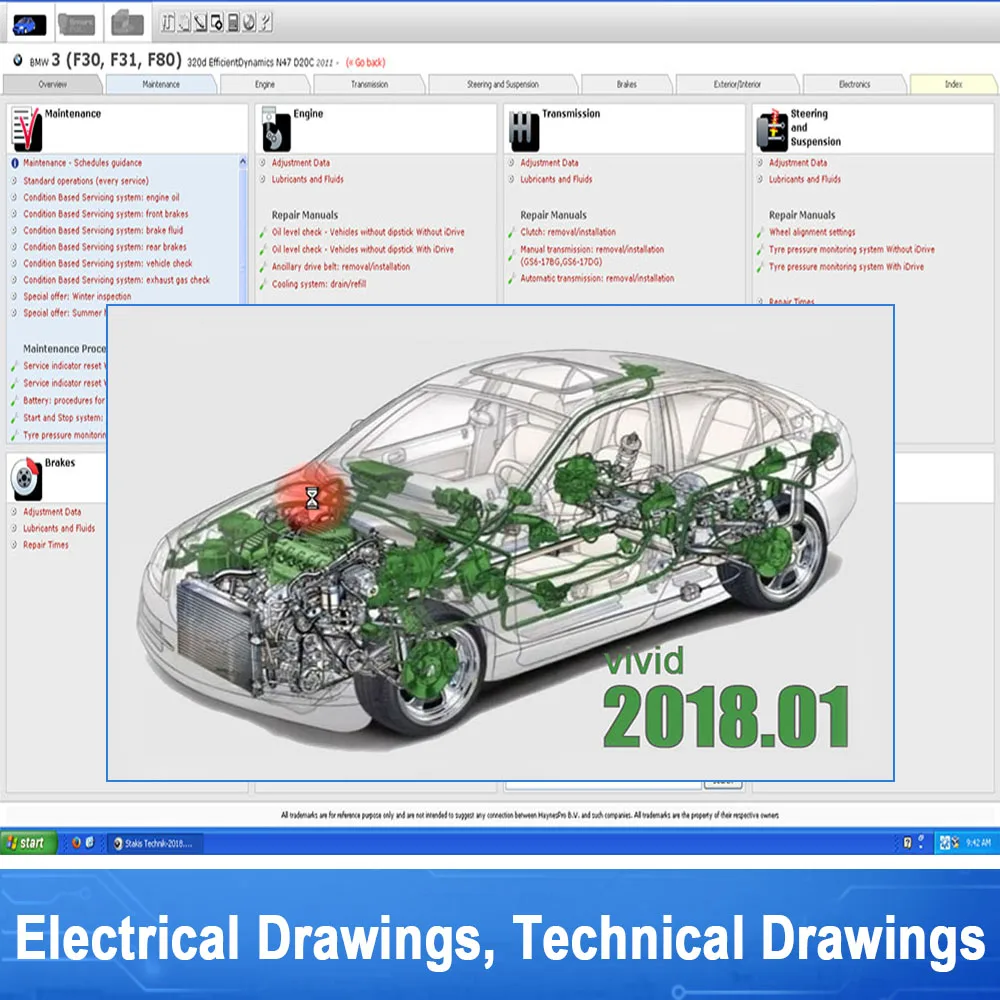Open Standard operations (every service)
Viewport: 1000px width, 1000px height.
pos(86,181)
